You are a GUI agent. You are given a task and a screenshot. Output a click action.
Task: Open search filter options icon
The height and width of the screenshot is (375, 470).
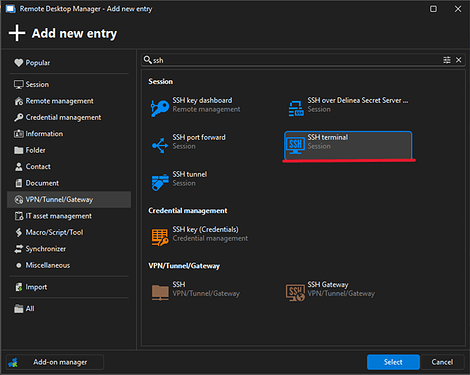[447, 60]
